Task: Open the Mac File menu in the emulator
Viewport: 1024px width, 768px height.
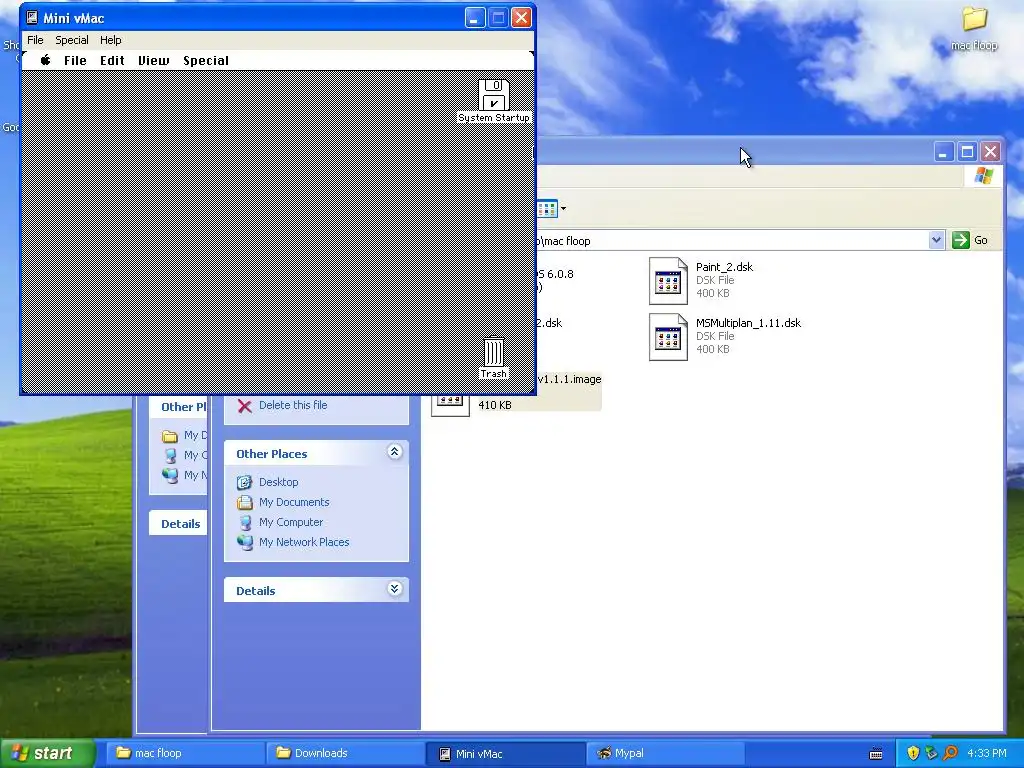Action: (75, 60)
